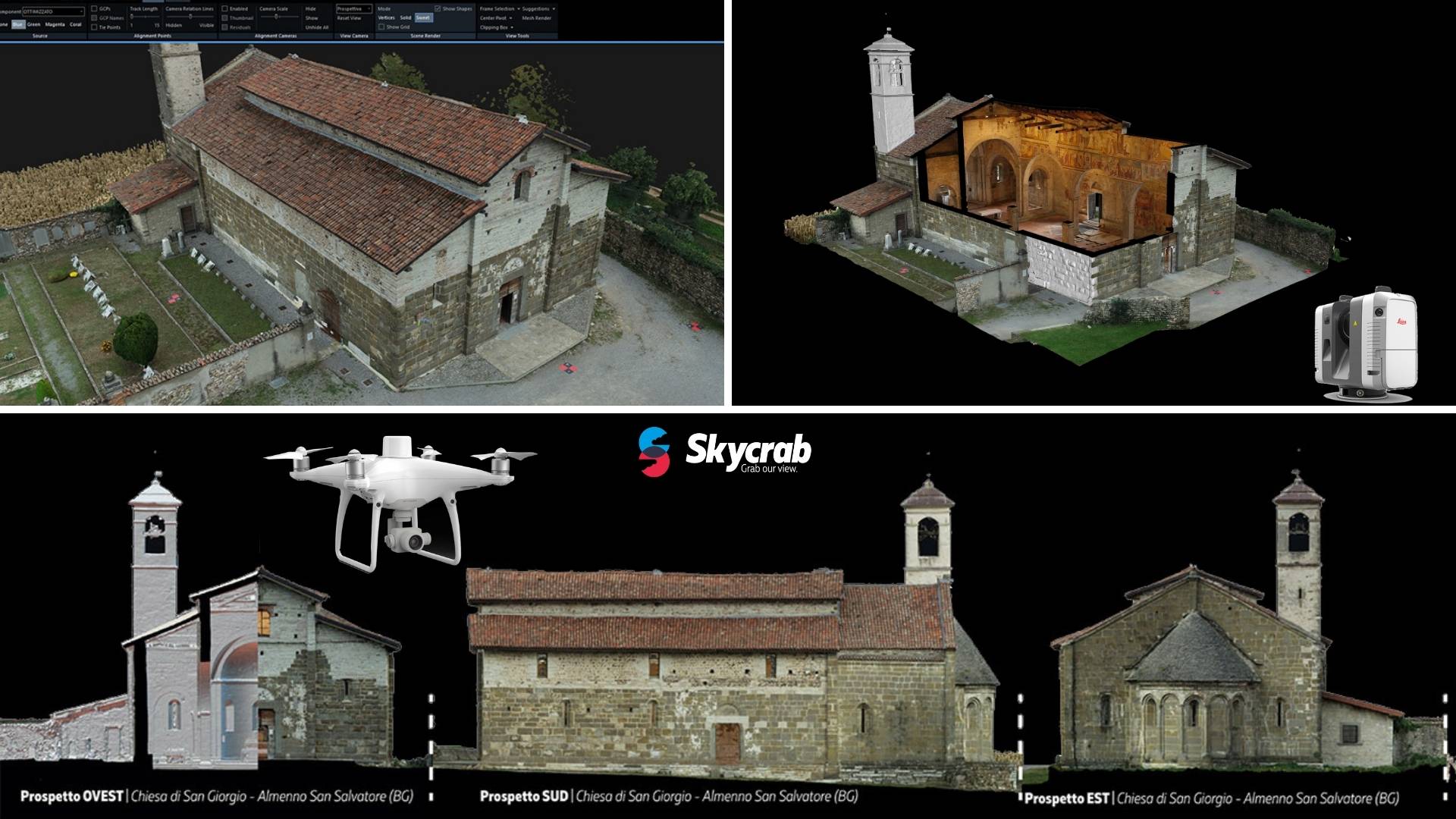The image size is (1456, 819).
Task: Click Reset View button
Action: [x=349, y=18]
